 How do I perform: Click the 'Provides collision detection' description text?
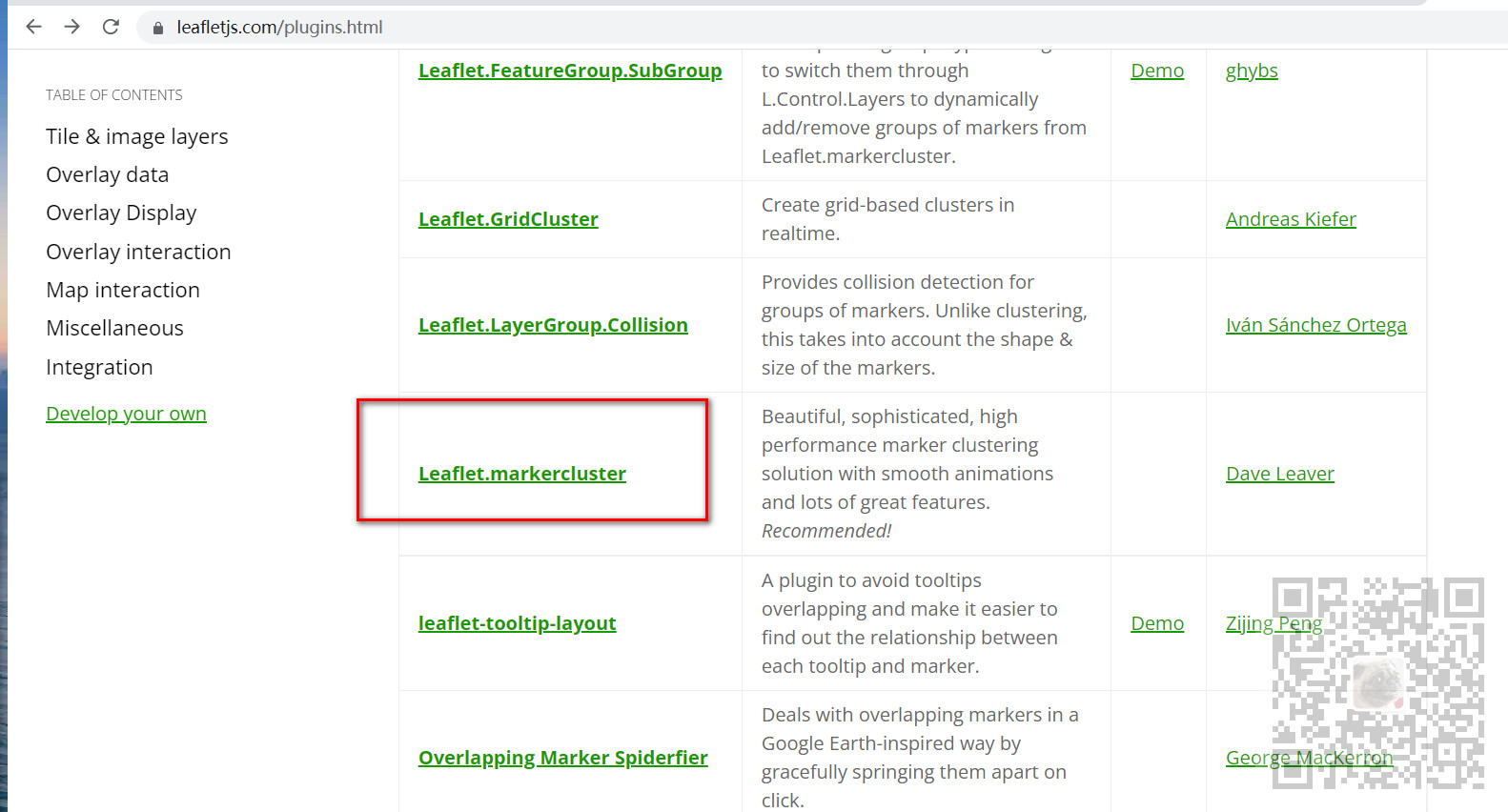coord(925,325)
